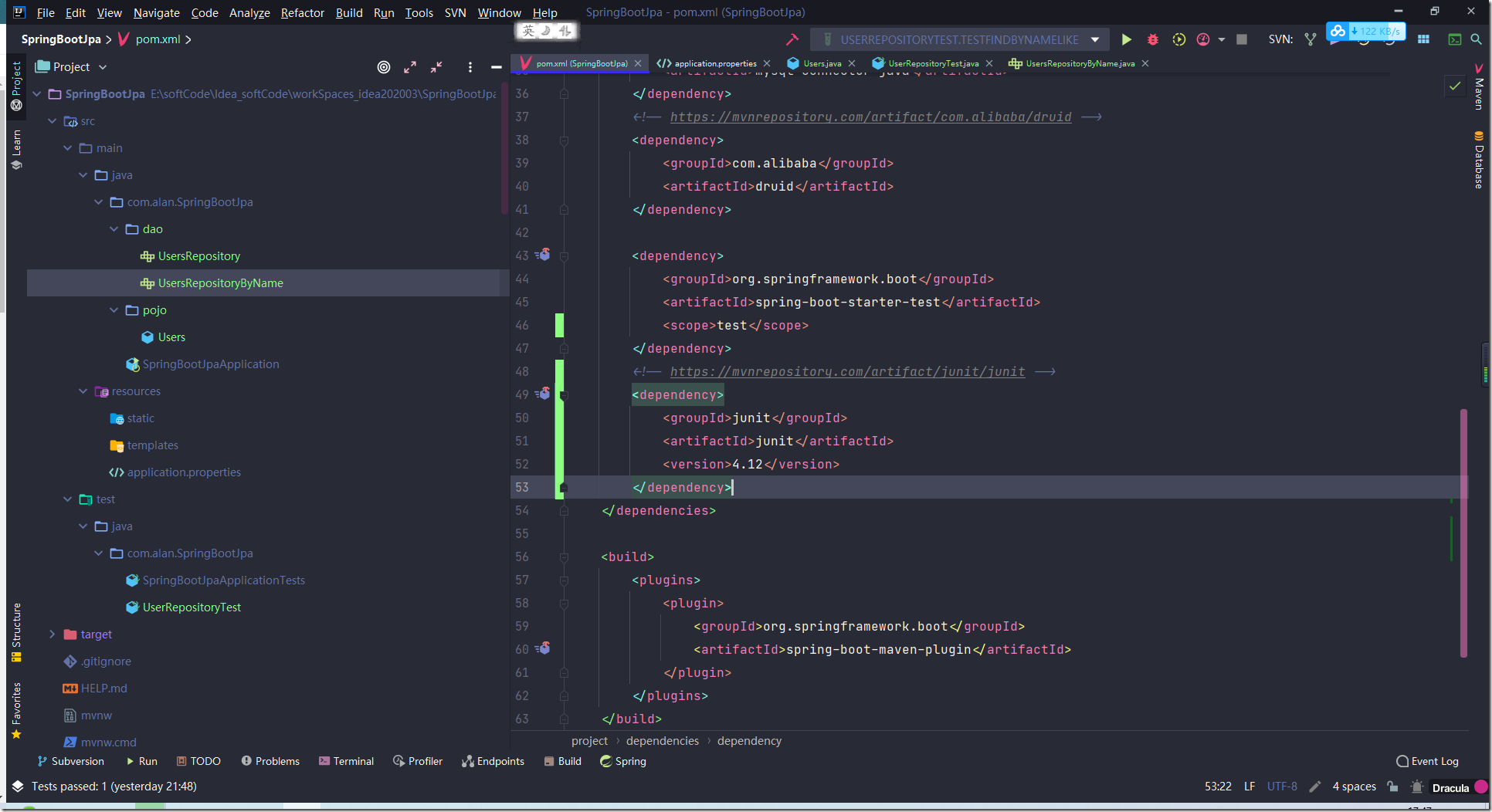
Task: Click the editor vertical scrollbar thumb
Action: 1463,533
